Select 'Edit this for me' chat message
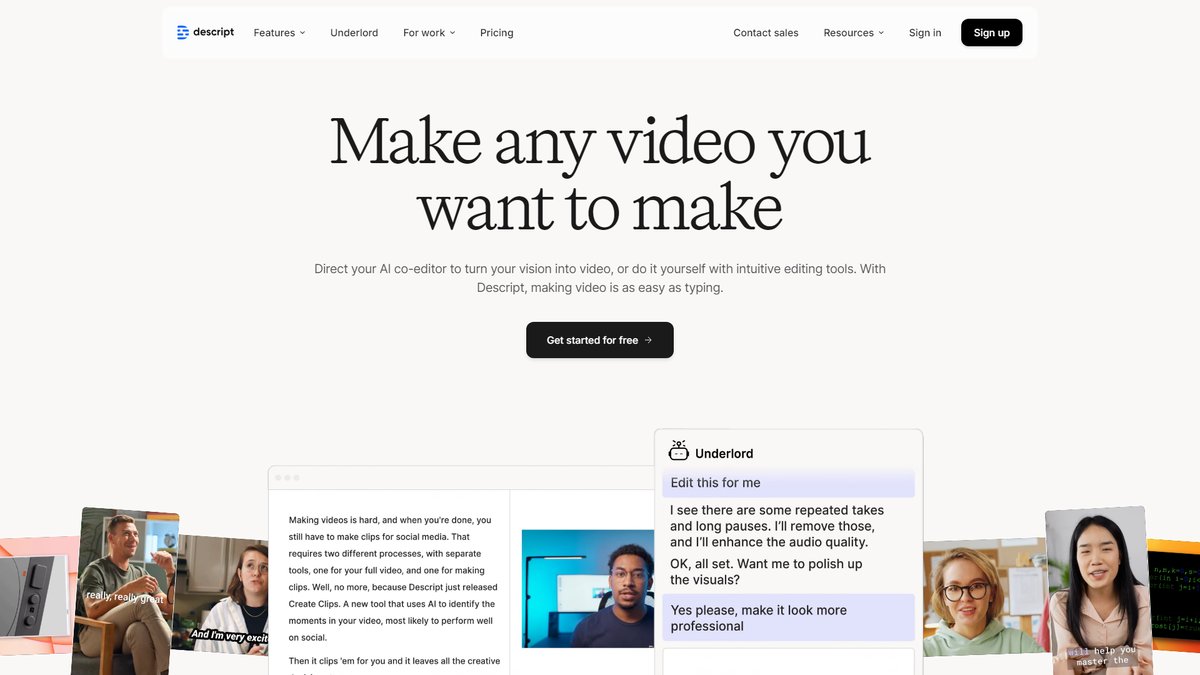This screenshot has height=675, width=1200. click(x=788, y=483)
